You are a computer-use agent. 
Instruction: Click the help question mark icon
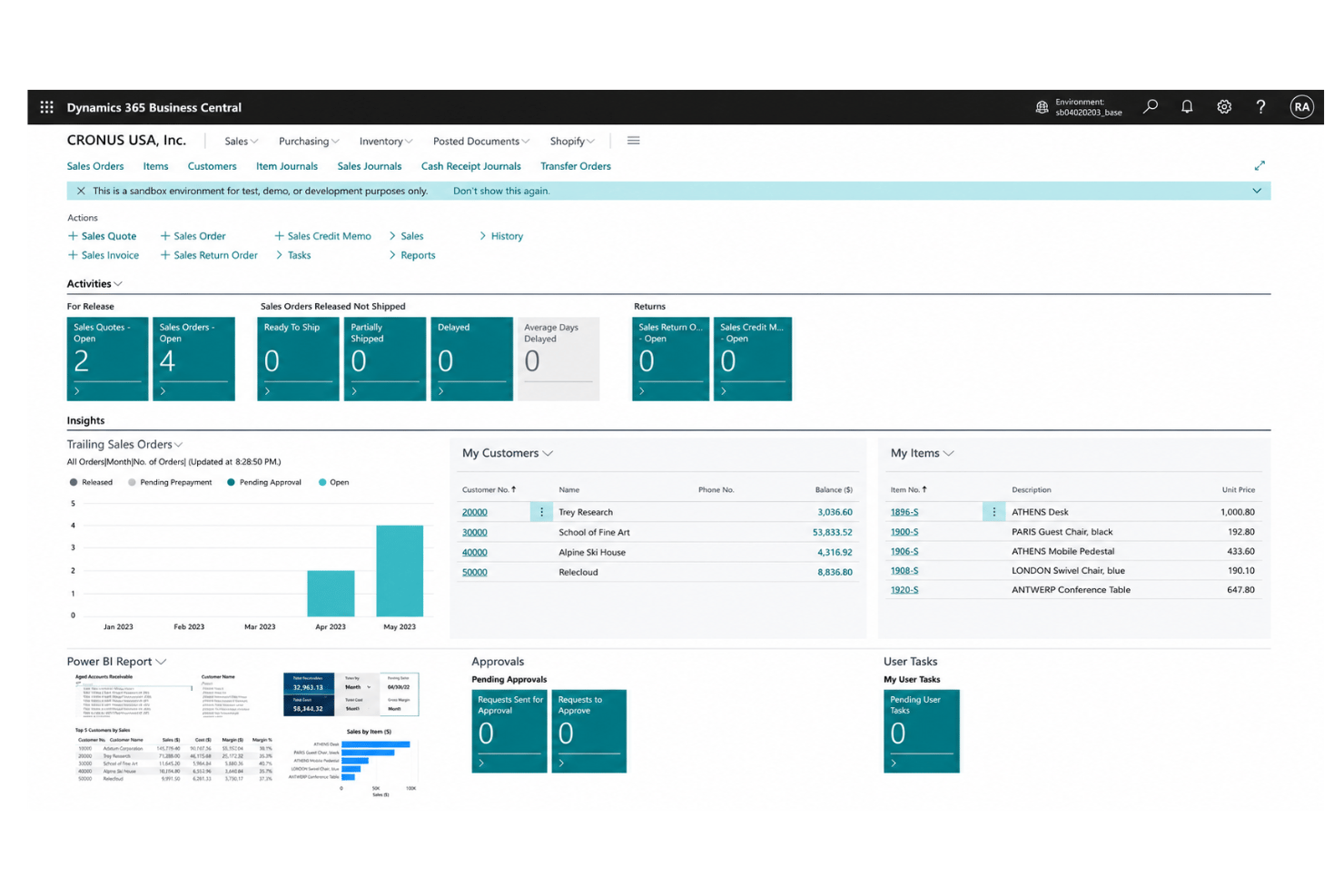pyautogui.click(x=1260, y=106)
